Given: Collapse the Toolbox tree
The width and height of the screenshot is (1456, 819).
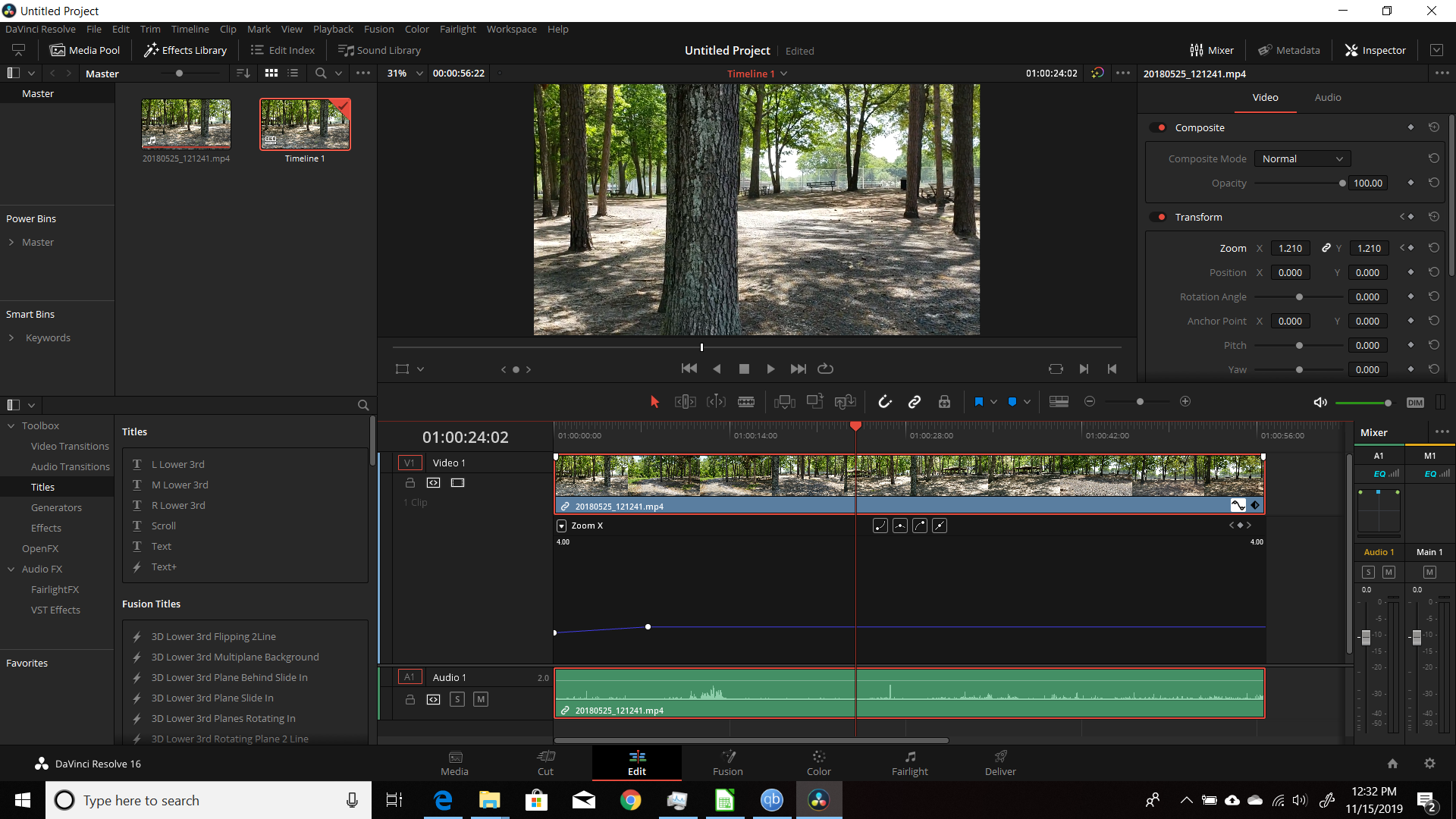Looking at the screenshot, I should [11, 425].
